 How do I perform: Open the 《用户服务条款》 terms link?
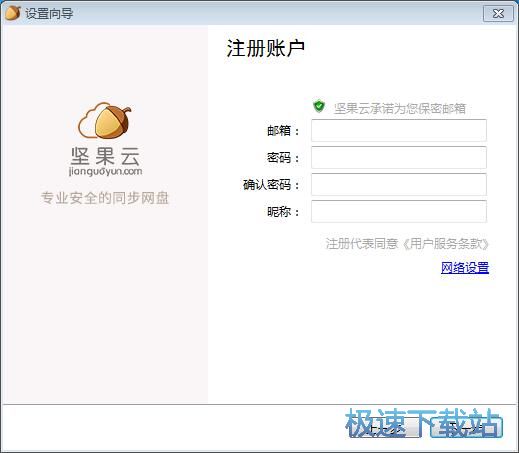click(x=445, y=244)
